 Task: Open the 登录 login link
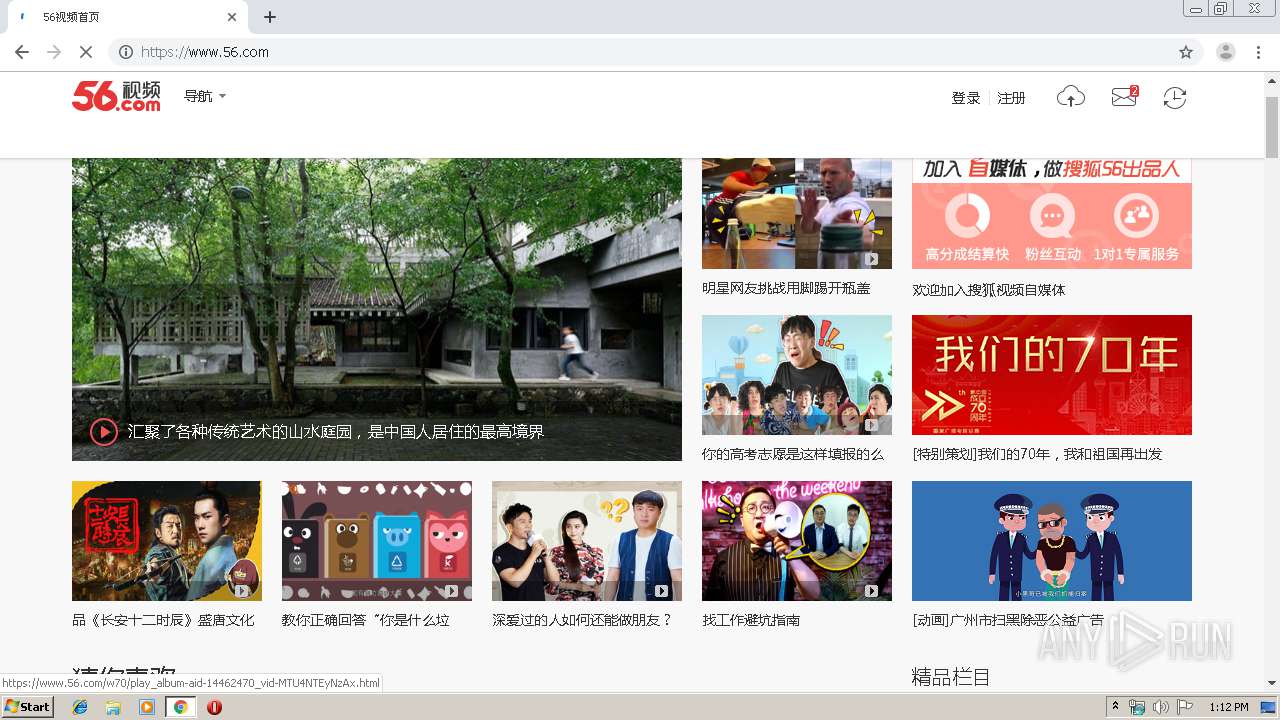(966, 98)
